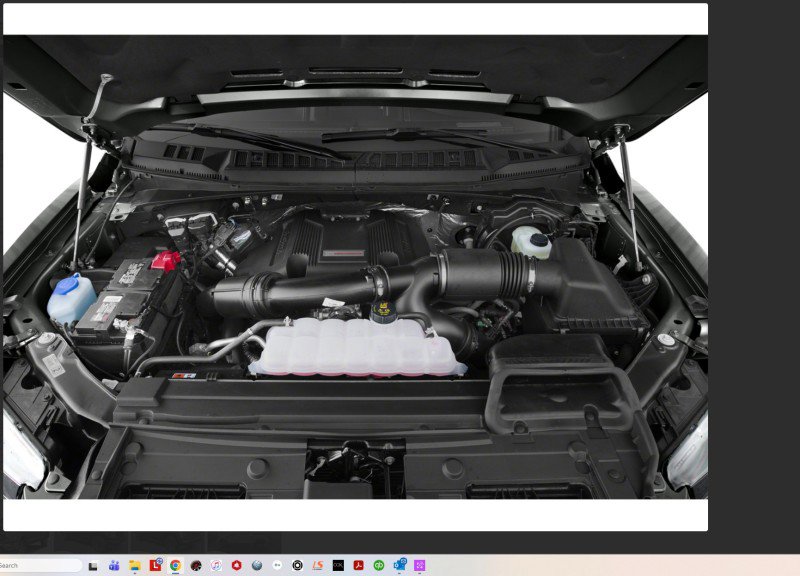Open Google Chrome from the taskbar
This screenshot has height=576, width=800.
(176, 565)
